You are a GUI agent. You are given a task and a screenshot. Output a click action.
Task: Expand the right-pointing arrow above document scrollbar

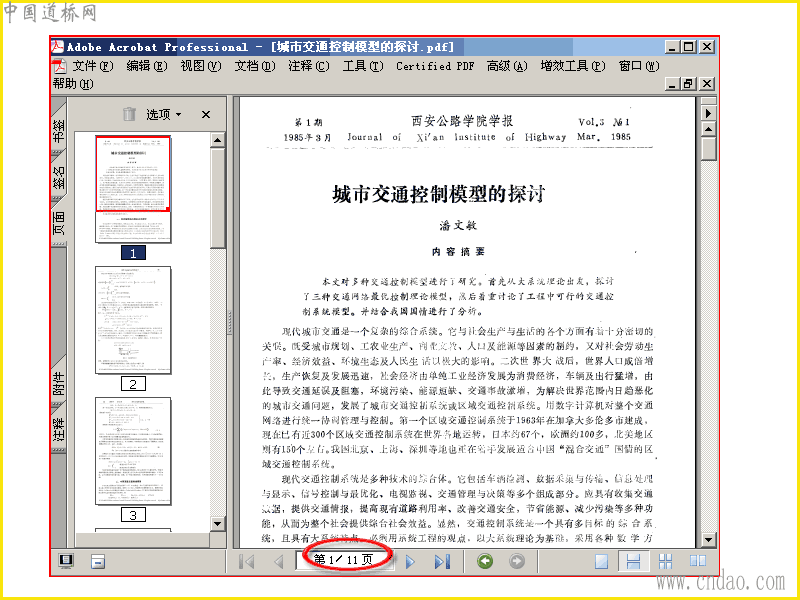point(708,113)
